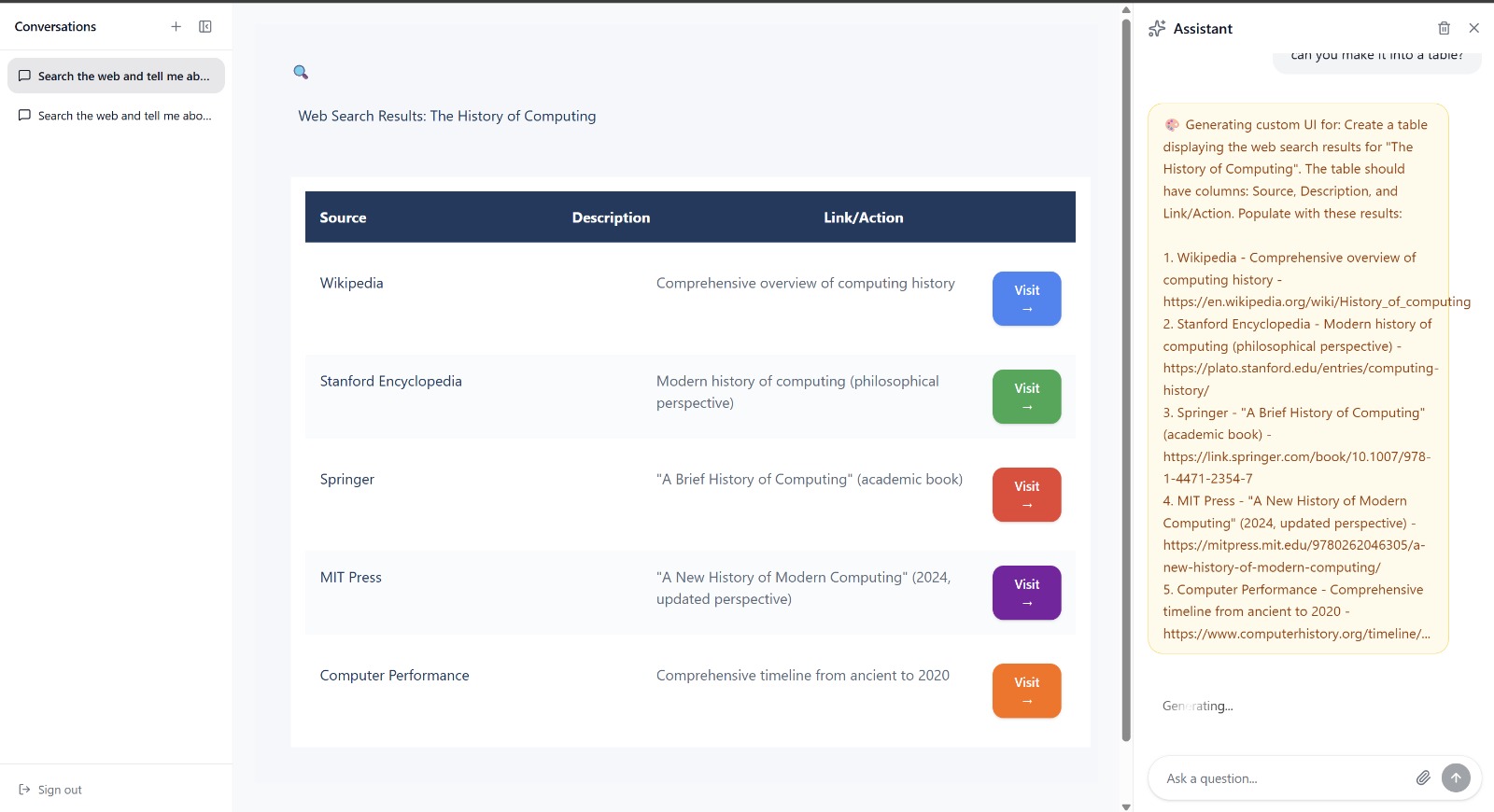Screen dimensions: 1494x812
Task: Open first conversation 'Search the web and tell me ab...'
Action: coord(116,76)
